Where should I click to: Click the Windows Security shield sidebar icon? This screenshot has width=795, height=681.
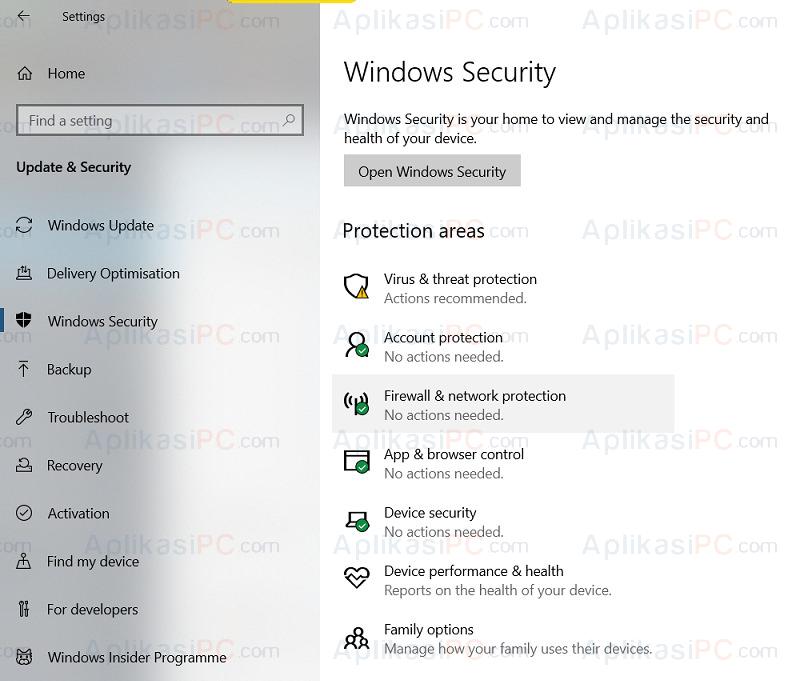(24, 320)
